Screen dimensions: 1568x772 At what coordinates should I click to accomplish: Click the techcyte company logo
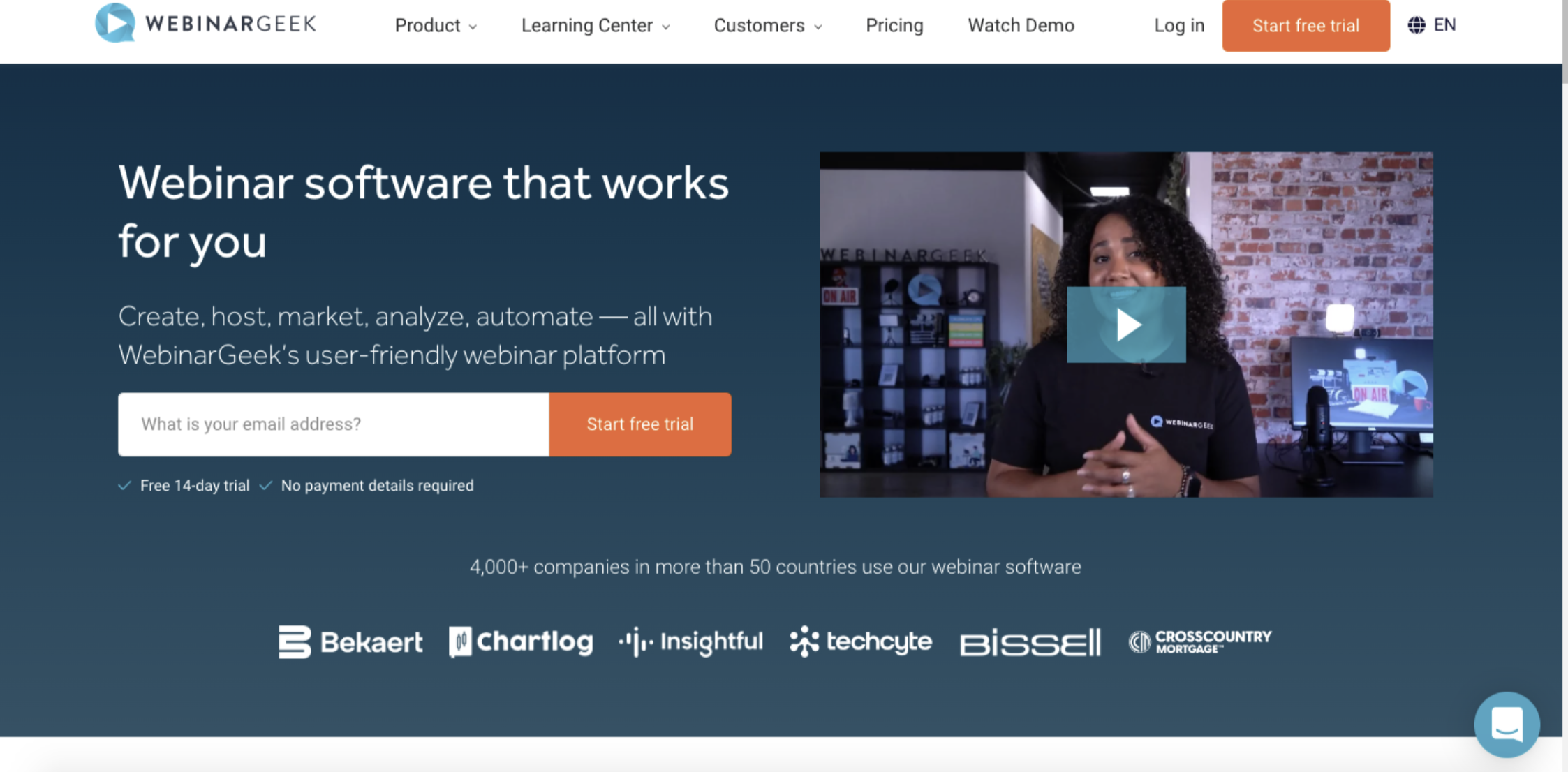pos(860,641)
